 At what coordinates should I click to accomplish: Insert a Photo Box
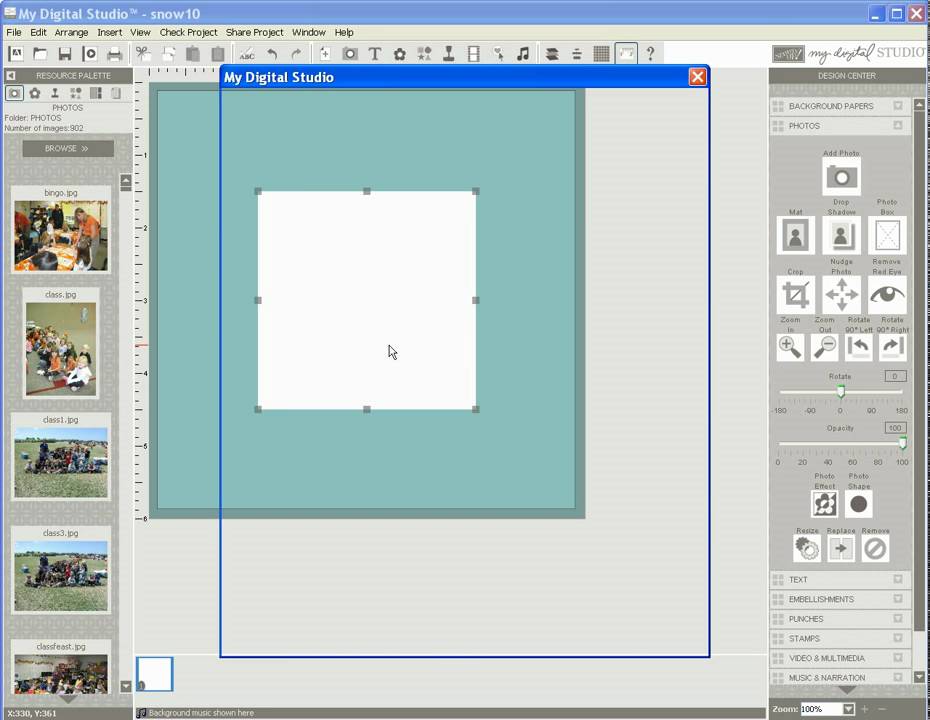[887, 235]
